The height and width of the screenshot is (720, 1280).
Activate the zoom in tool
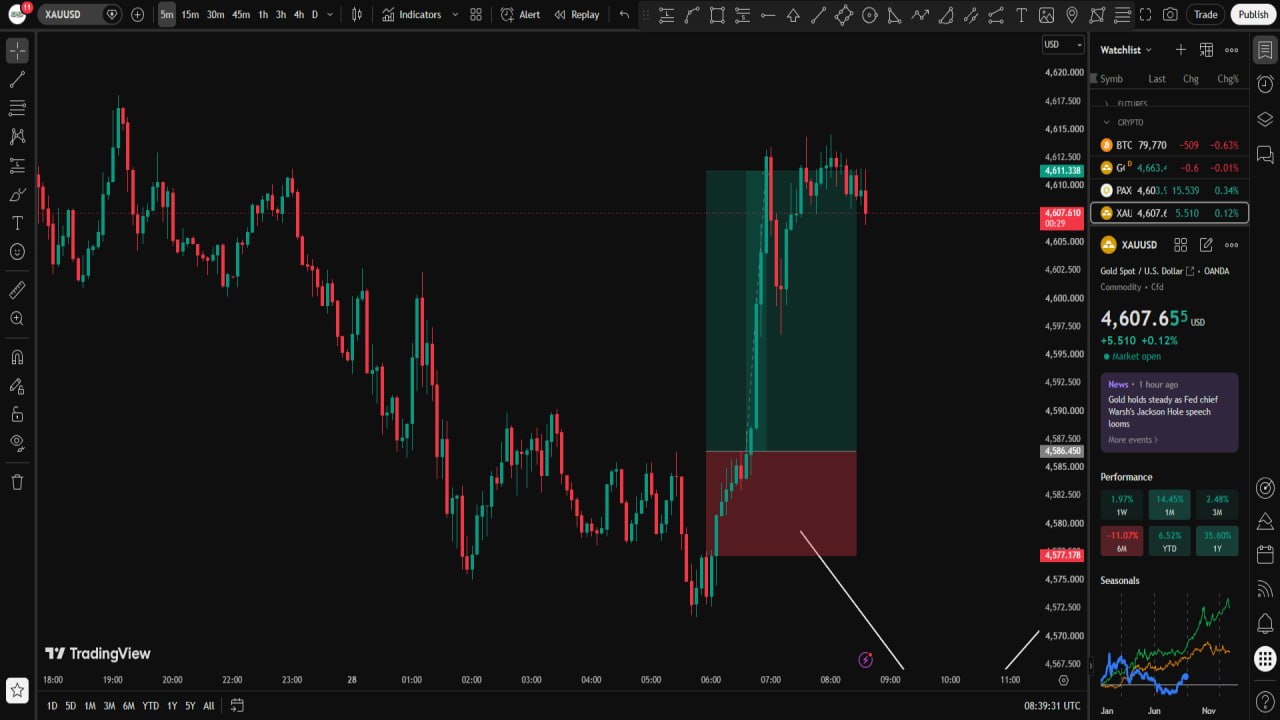[x=17, y=319]
